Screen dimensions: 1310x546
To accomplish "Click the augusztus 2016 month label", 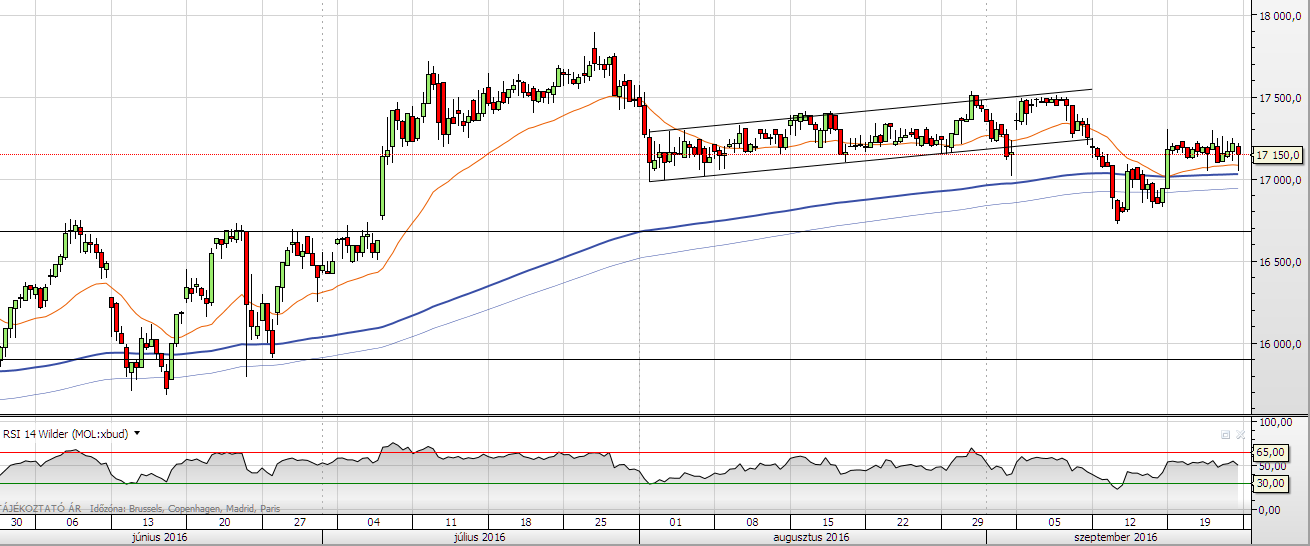I will pyautogui.click(x=811, y=537).
